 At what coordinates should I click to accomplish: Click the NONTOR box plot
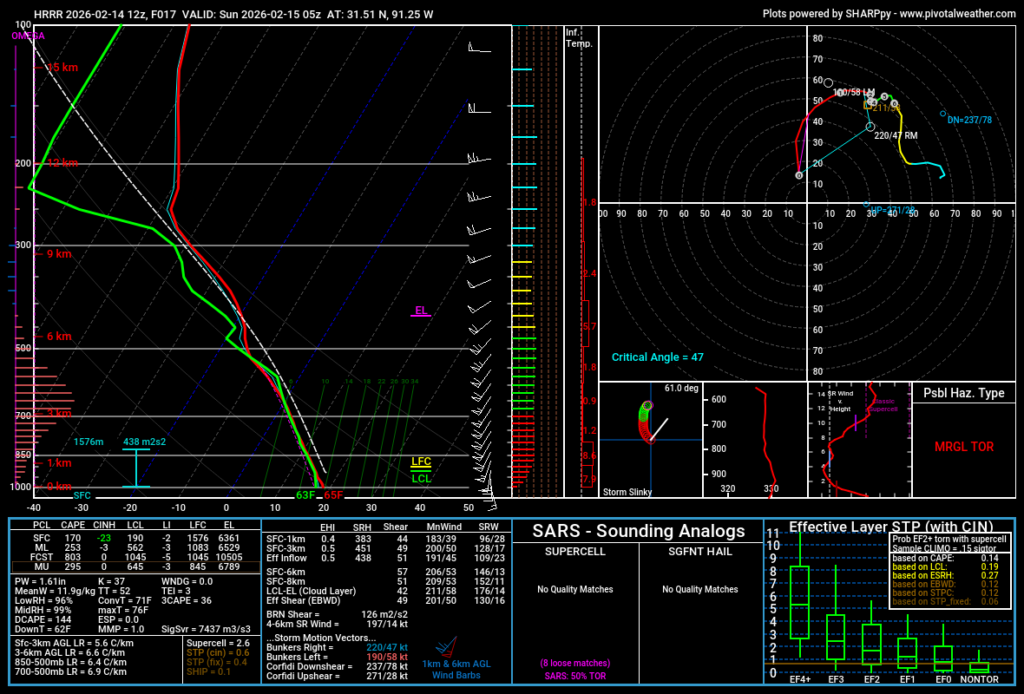pyautogui.click(x=979, y=666)
